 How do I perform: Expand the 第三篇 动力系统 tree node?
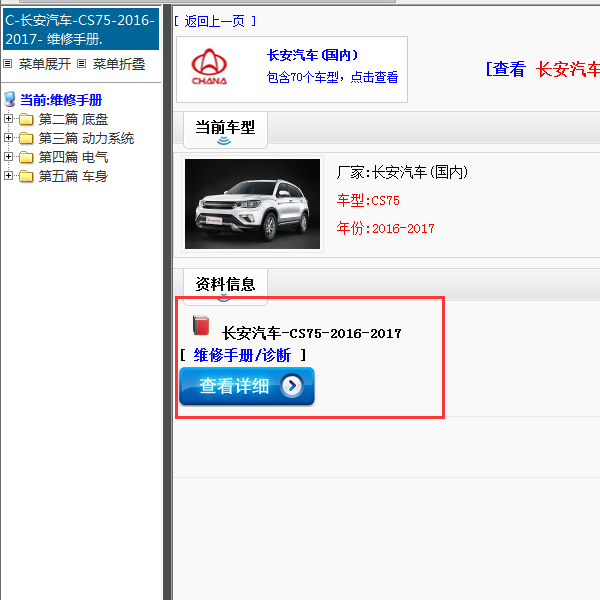click(x=8, y=137)
